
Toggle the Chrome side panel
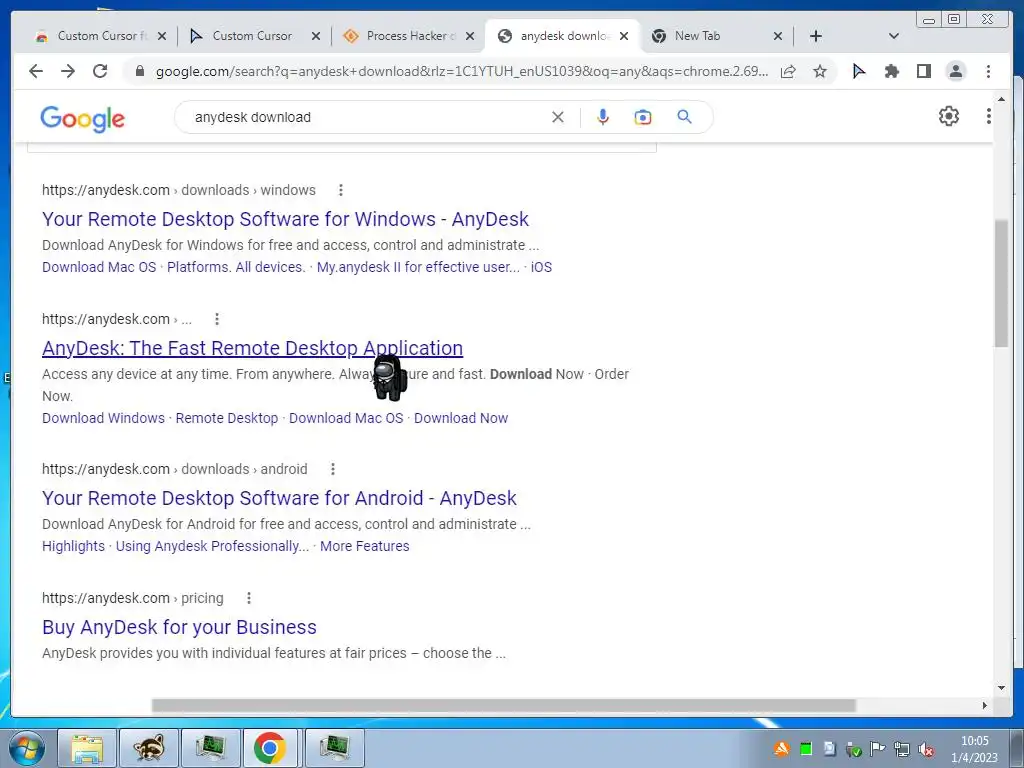click(923, 71)
